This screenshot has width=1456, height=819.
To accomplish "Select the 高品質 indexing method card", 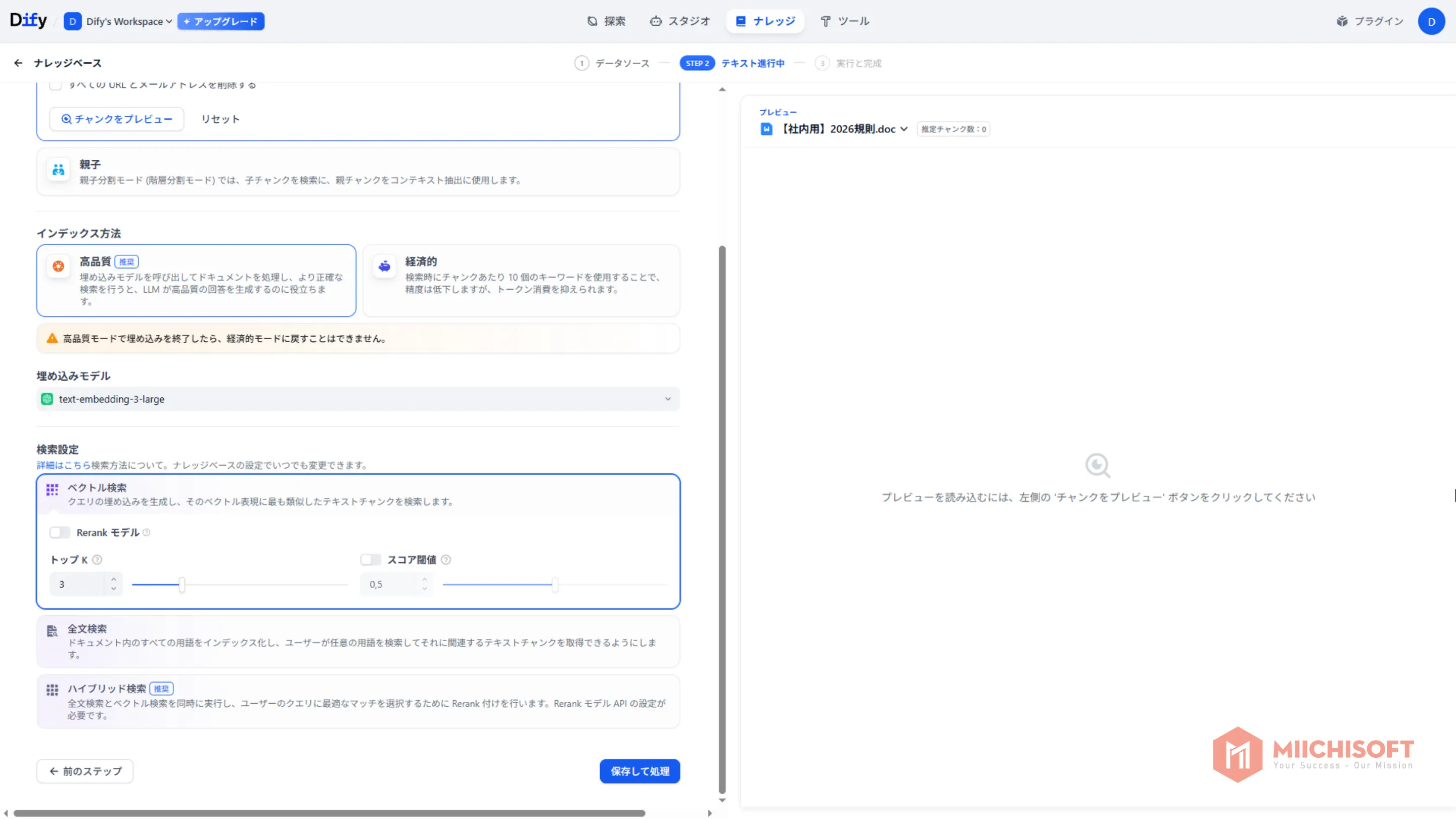I will click(196, 281).
